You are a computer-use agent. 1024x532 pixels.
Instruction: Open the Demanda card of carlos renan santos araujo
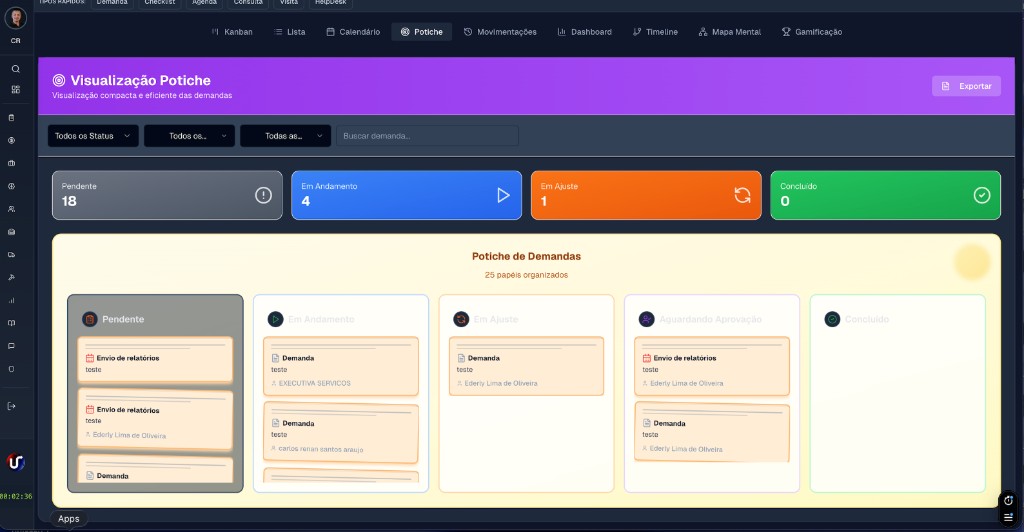click(341, 432)
